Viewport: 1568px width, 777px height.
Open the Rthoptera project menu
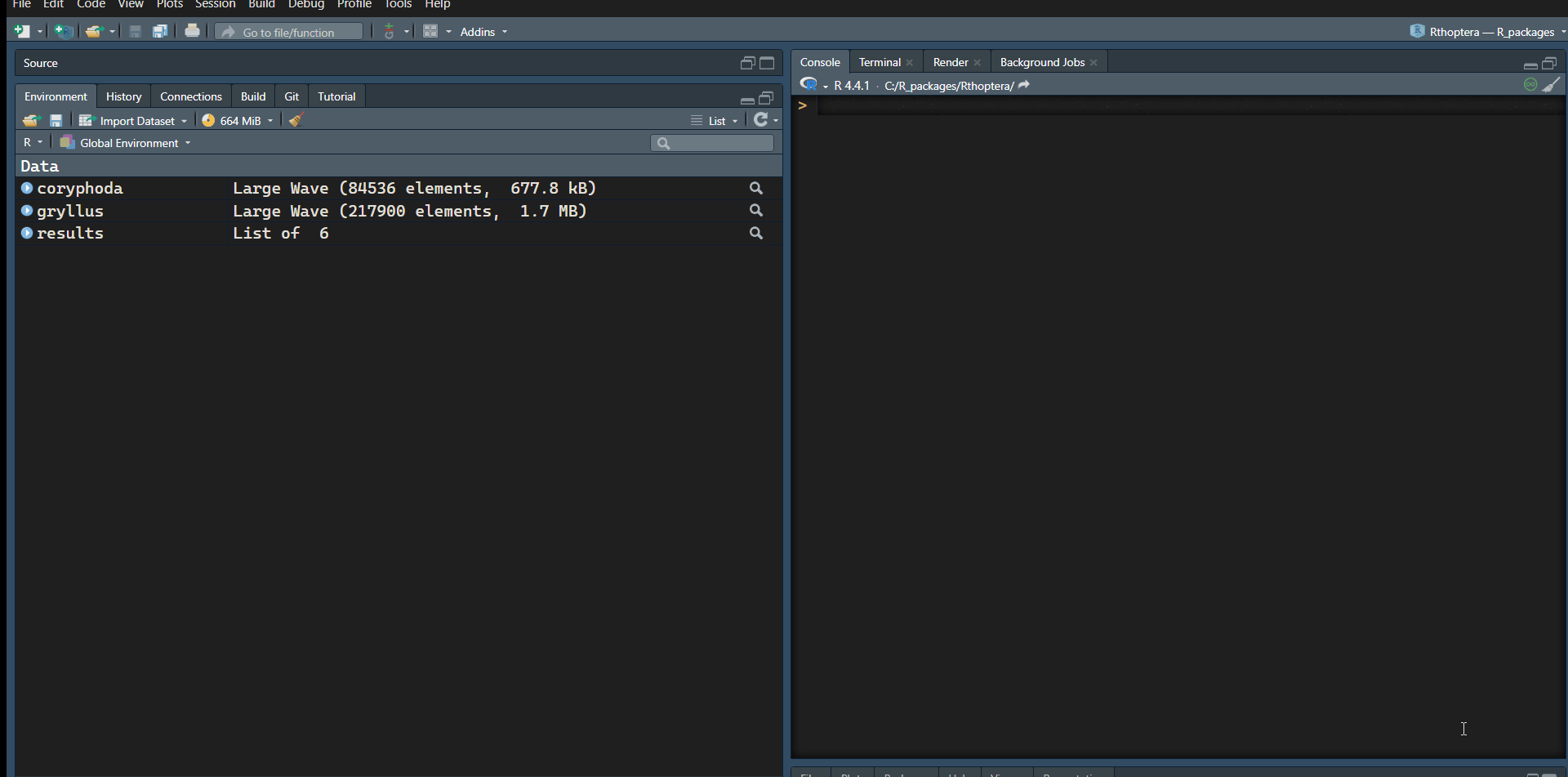point(1488,32)
